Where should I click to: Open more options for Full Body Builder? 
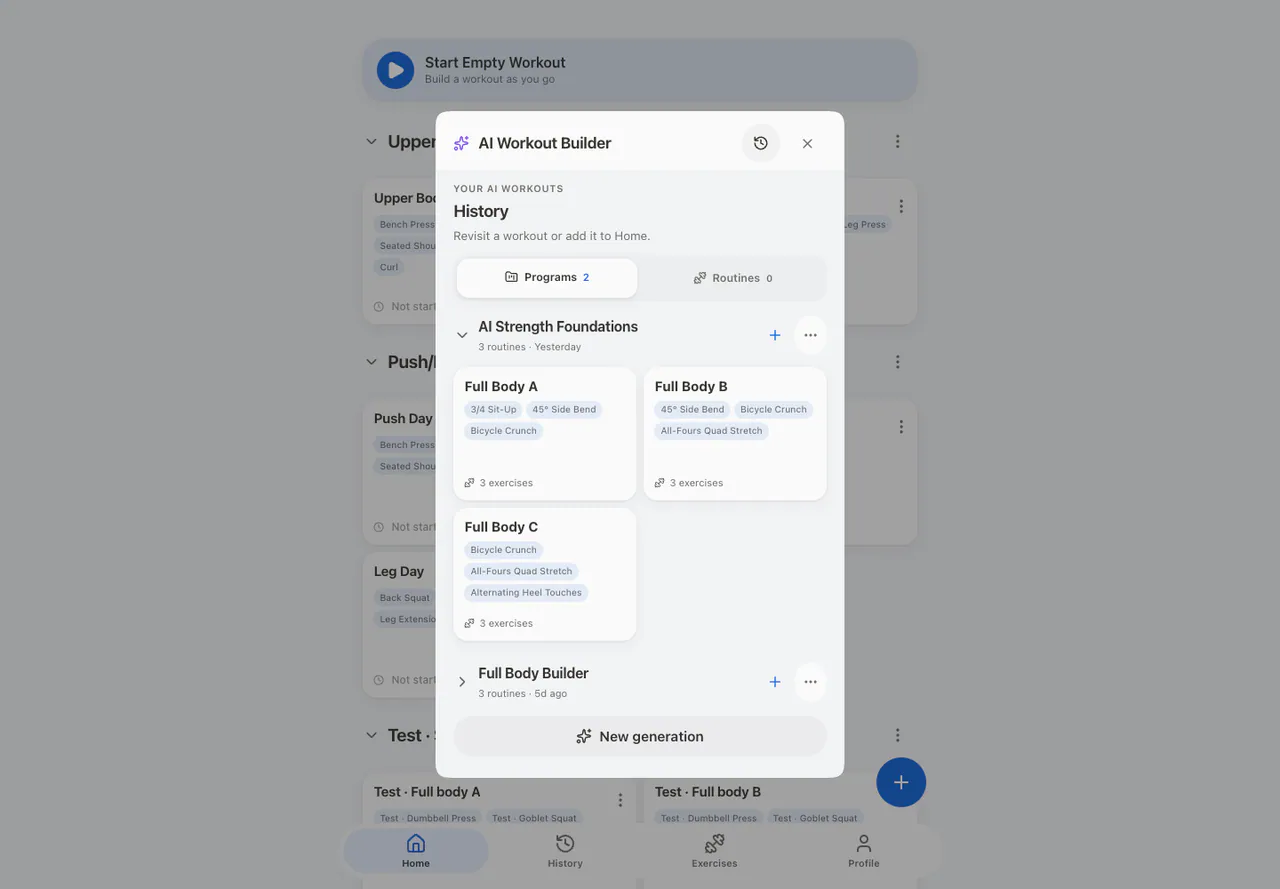click(810, 682)
